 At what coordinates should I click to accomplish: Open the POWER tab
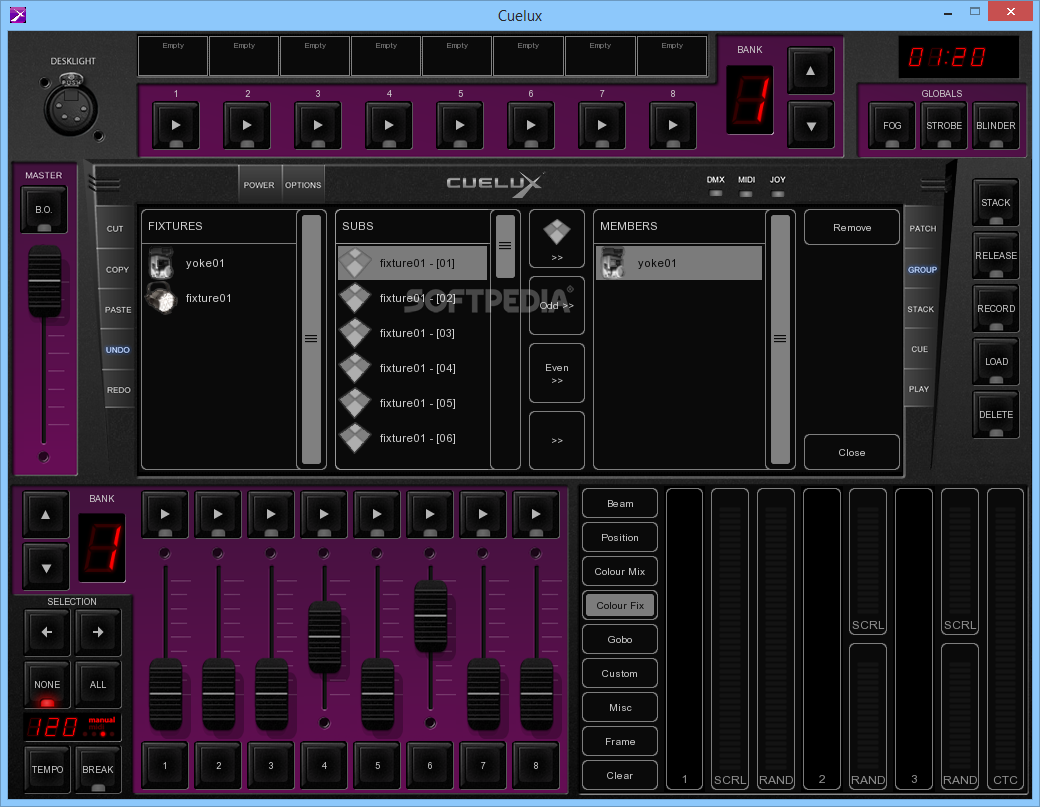pos(259,185)
